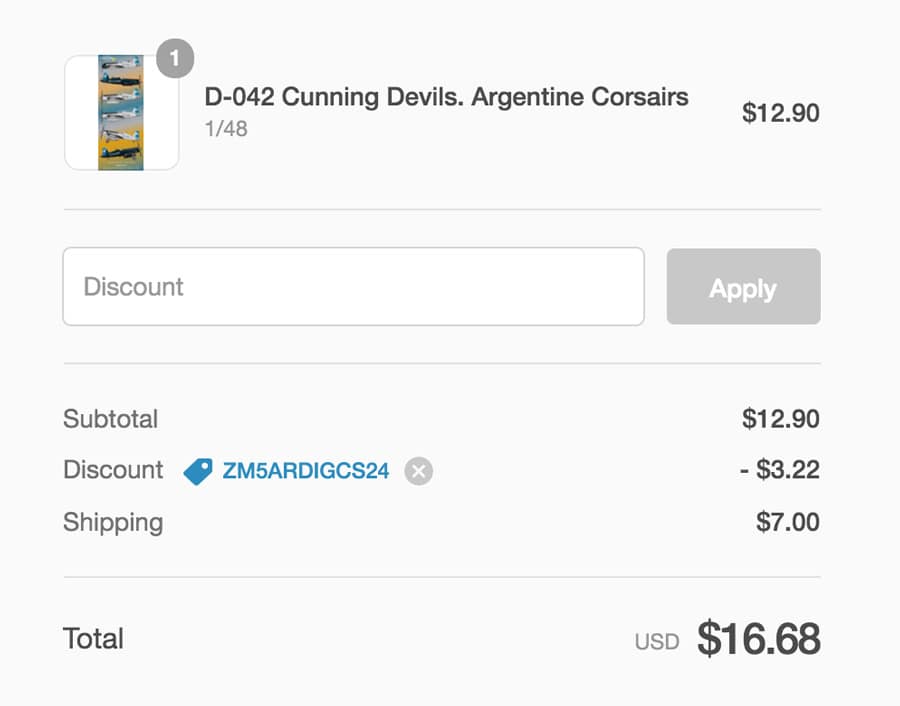Viewport: 900px width, 706px height.
Task: Click the quantity badge showing 1
Action: point(175,58)
